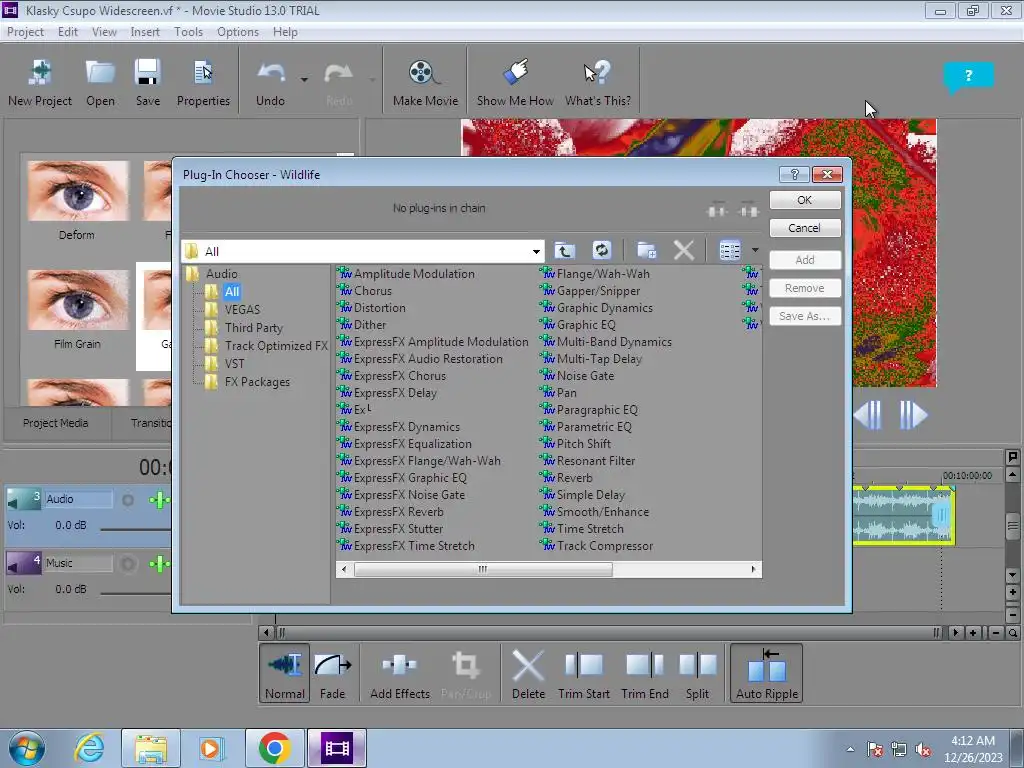Image resolution: width=1024 pixels, height=768 pixels.
Task: Select the Film Grain effect thumbnail
Action: 78,310
